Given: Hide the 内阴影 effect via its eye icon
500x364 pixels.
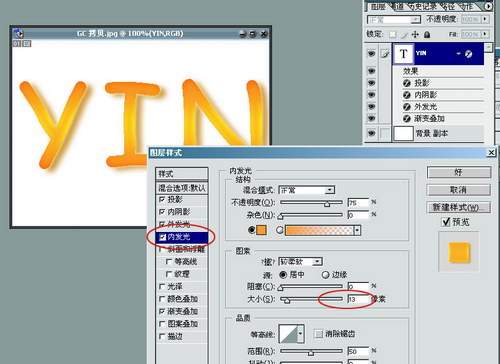Looking at the screenshot, I should point(371,95).
